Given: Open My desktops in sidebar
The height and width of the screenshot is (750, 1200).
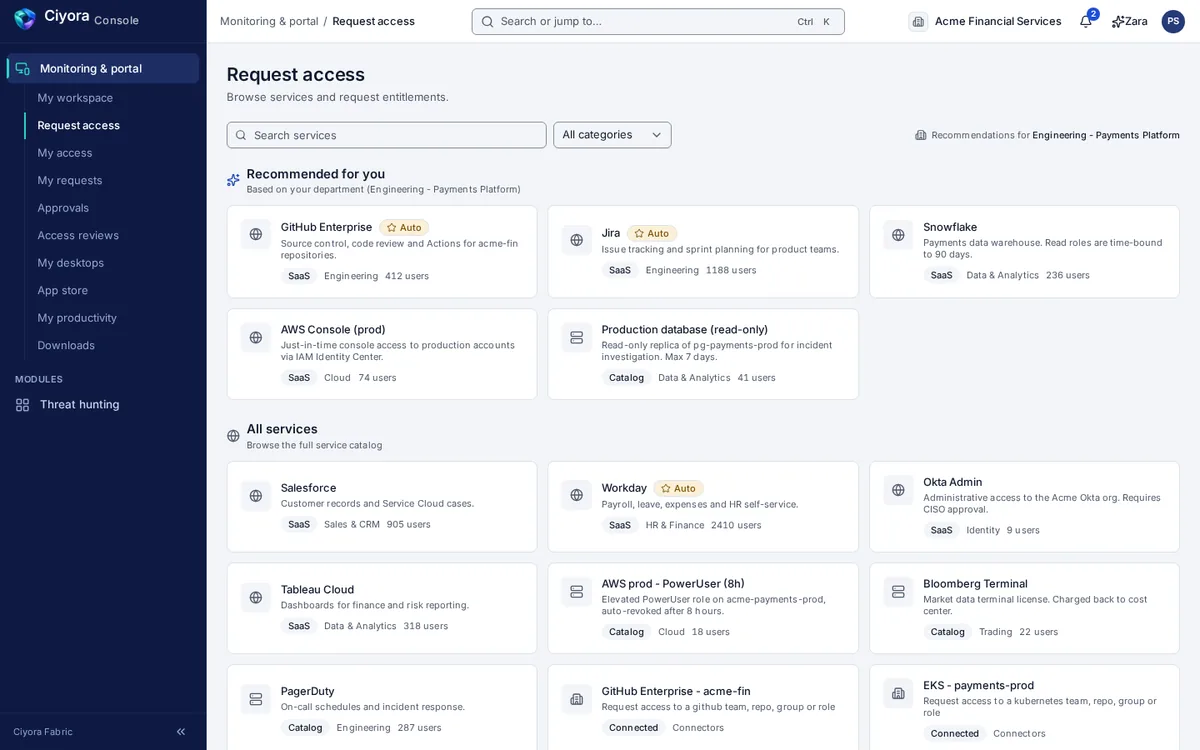Looking at the screenshot, I should tap(70, 263).
